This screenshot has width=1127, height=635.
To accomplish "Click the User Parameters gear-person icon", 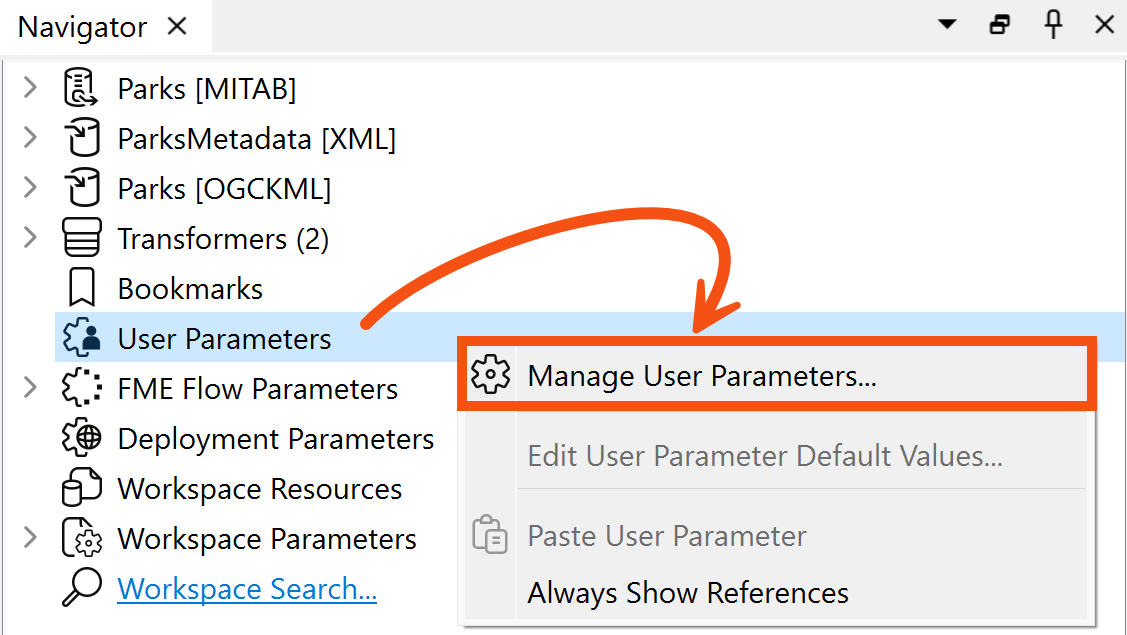I will (x=80, y=338).
